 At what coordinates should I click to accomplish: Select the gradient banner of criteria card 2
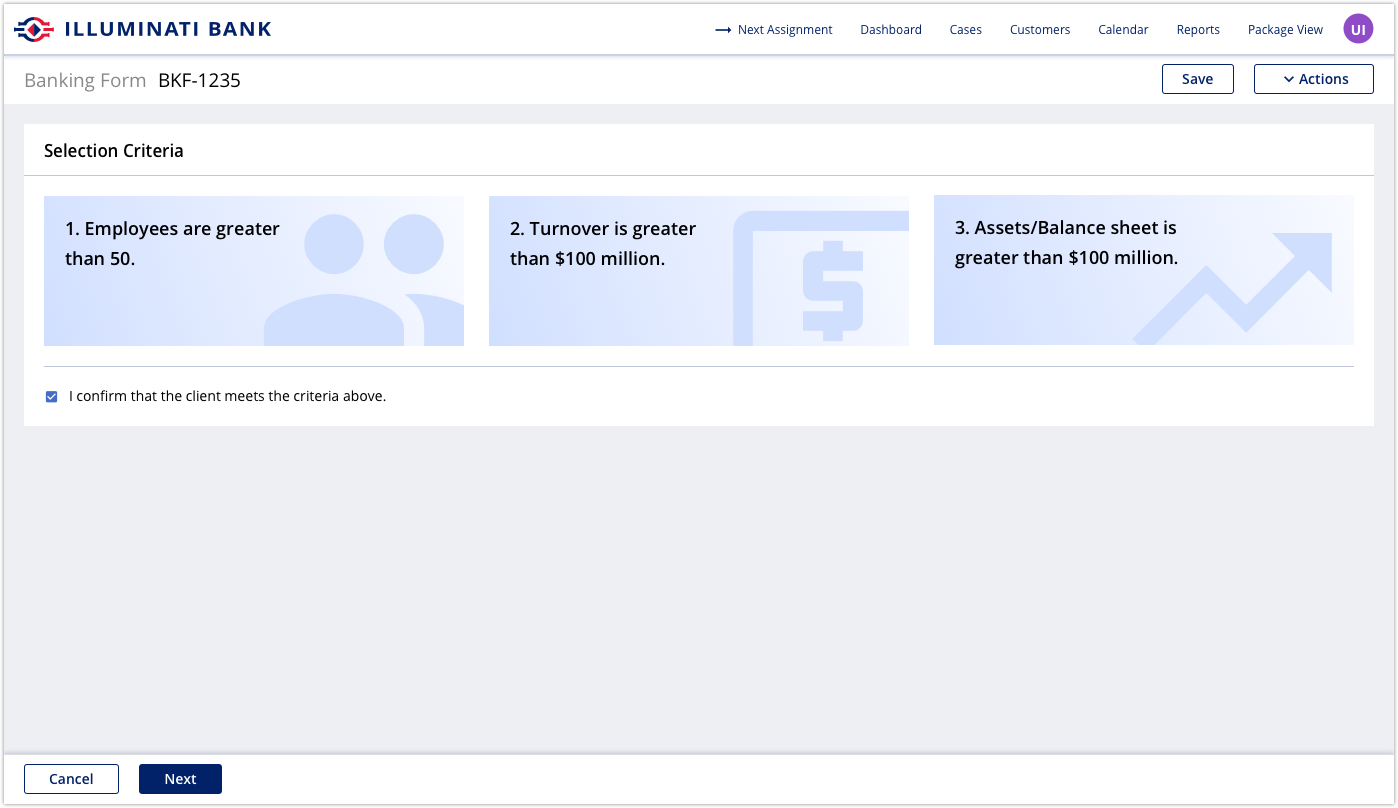699,271
